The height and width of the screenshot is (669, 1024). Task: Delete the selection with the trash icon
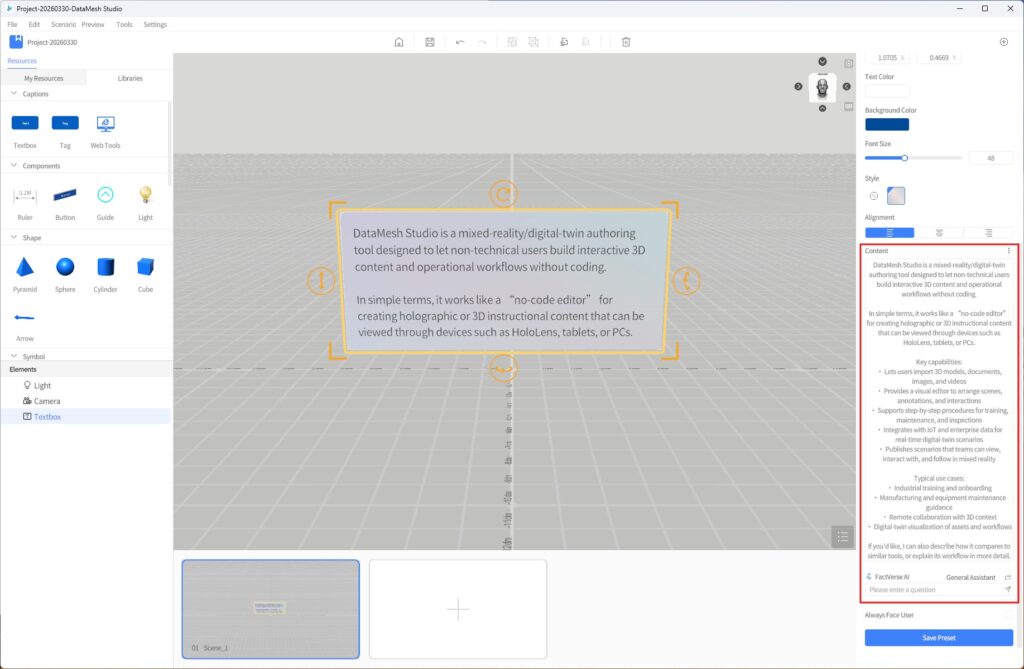pos(626,42)
